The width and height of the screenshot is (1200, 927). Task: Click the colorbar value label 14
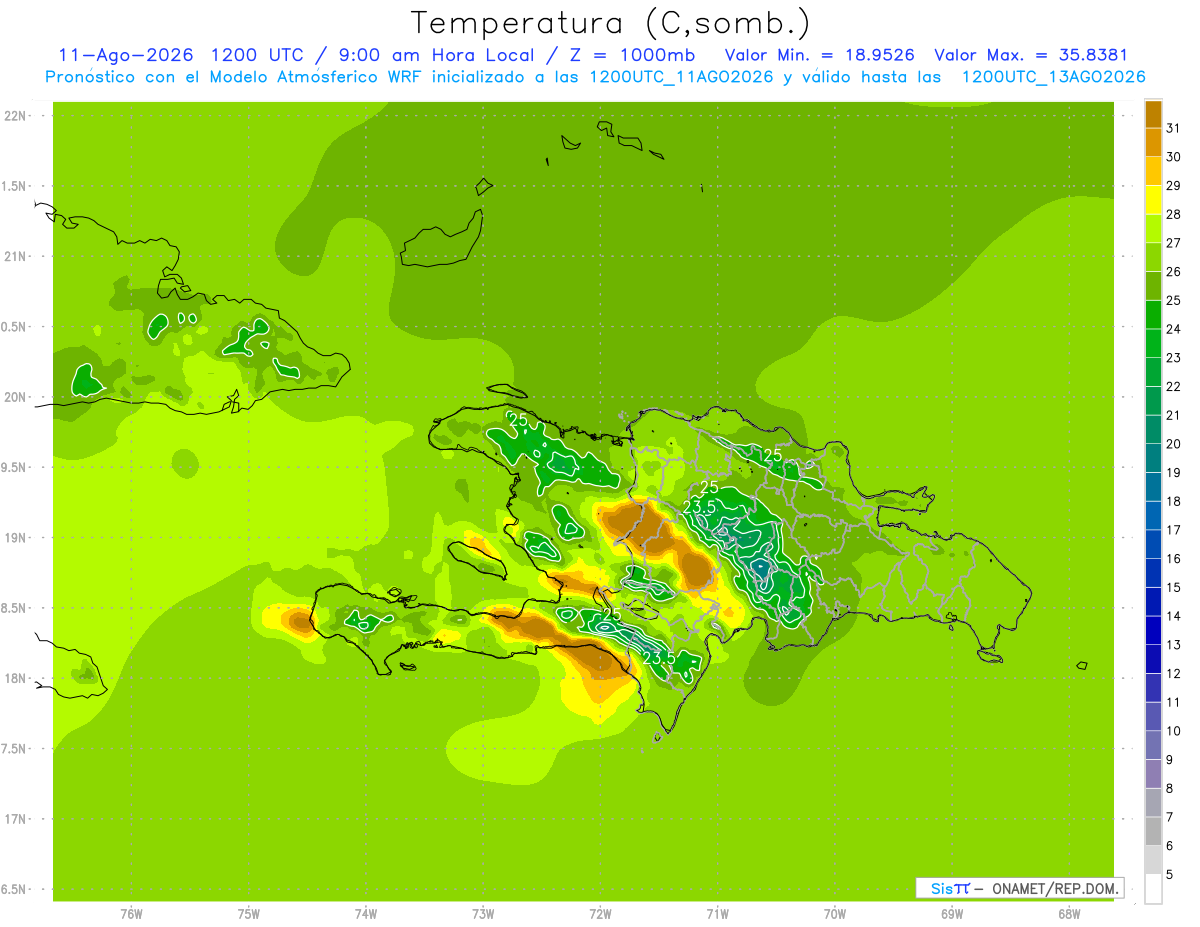coord(1174,616)
